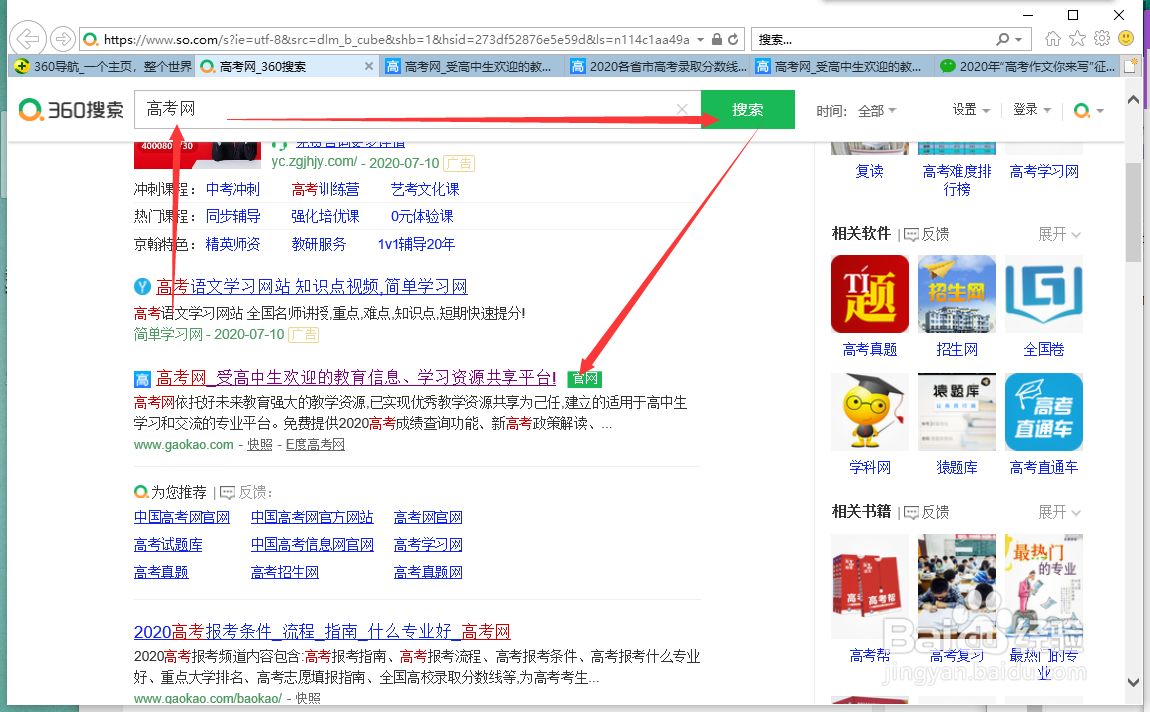Click 反馈 next to 为您推荐
Image resolution: width=1150 pixels, height=712 pixels.
pyautogui.click(x=246, y=492)
